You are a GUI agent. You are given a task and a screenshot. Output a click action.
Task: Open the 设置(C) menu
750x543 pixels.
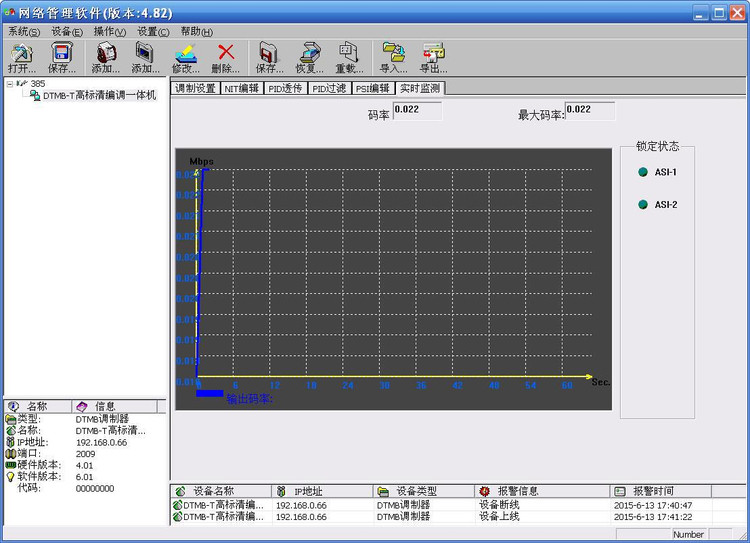tap(153, 32)
